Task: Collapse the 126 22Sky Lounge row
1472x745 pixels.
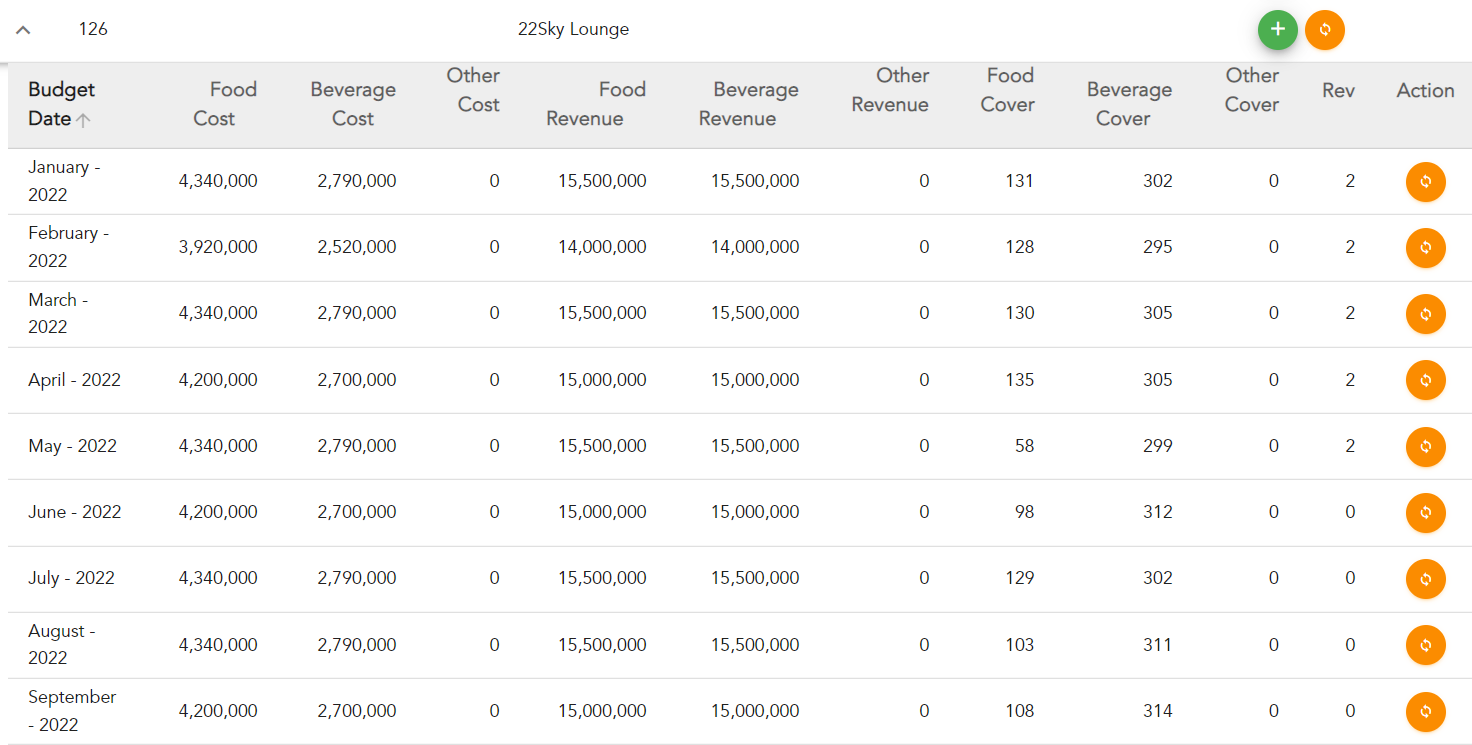Action: tap(23, 30)
